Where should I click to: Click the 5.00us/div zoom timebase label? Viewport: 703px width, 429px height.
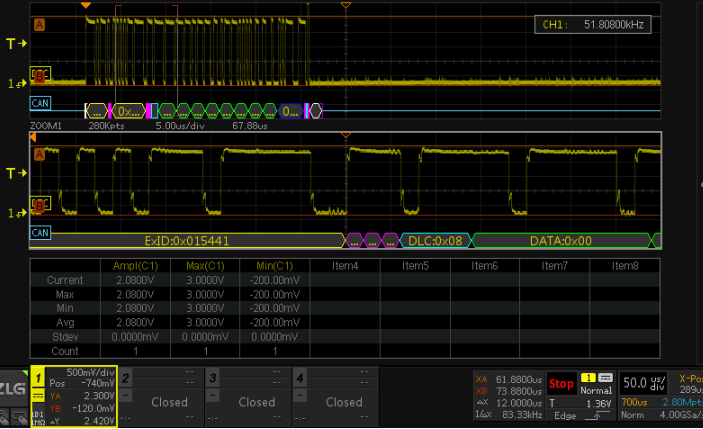click(180, 126)
